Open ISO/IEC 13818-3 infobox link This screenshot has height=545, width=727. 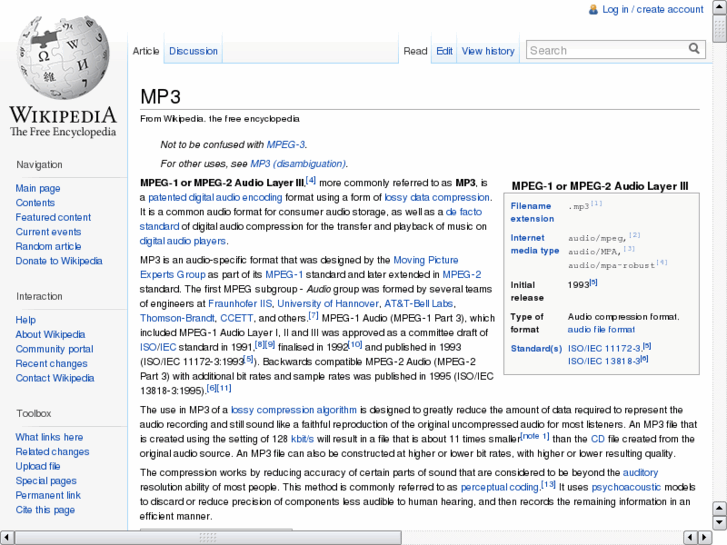click(x=604, y=361)
